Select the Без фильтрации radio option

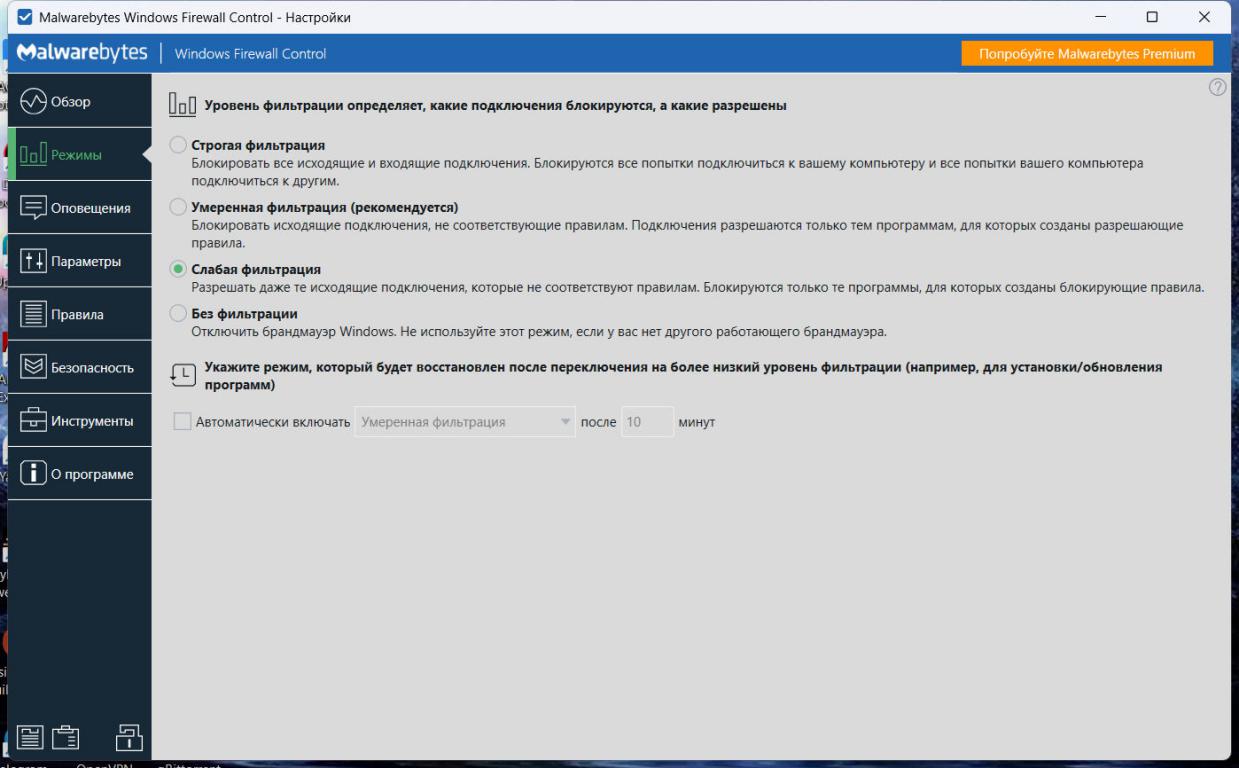point(178,313)
